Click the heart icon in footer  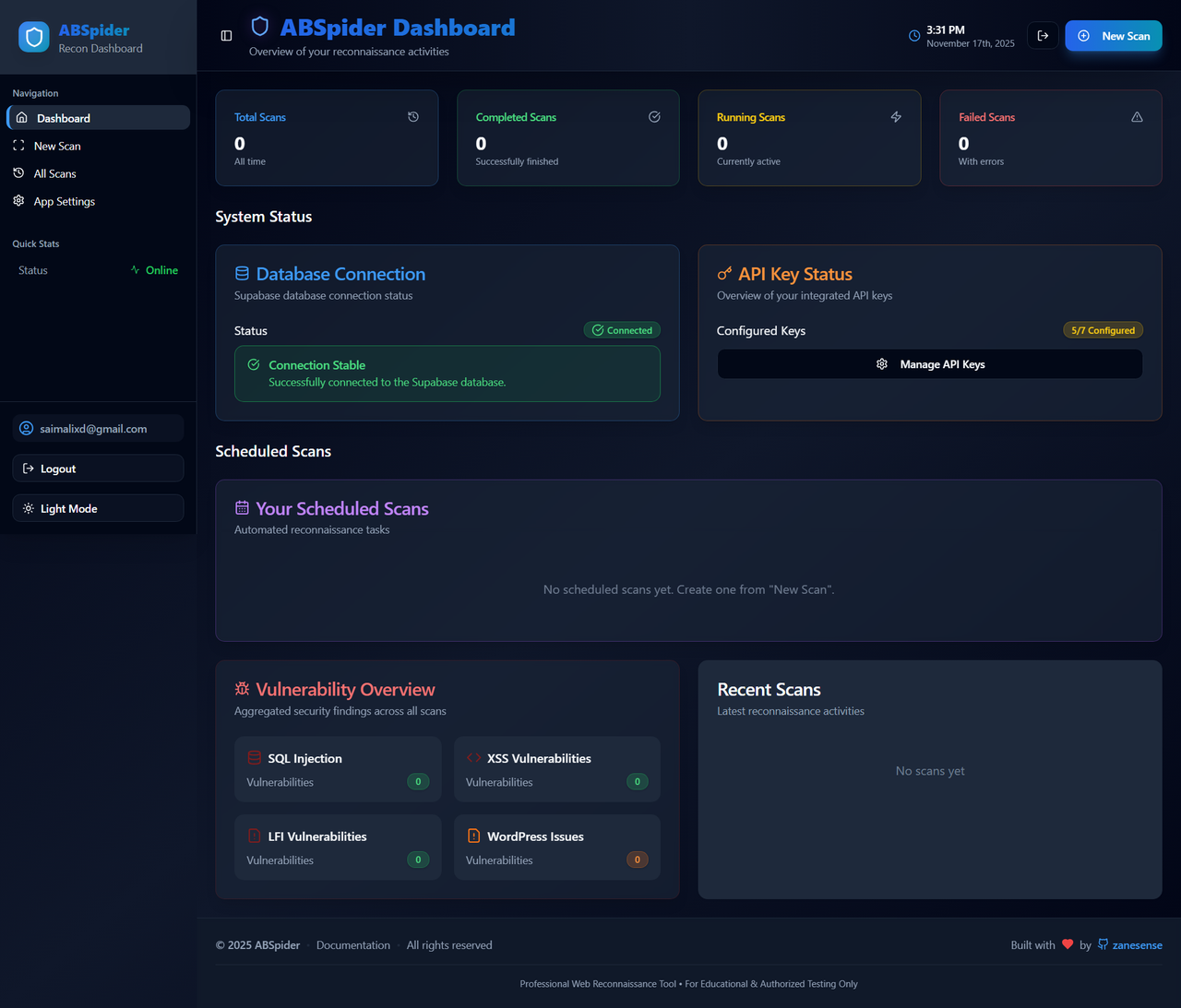point(1068,944)
